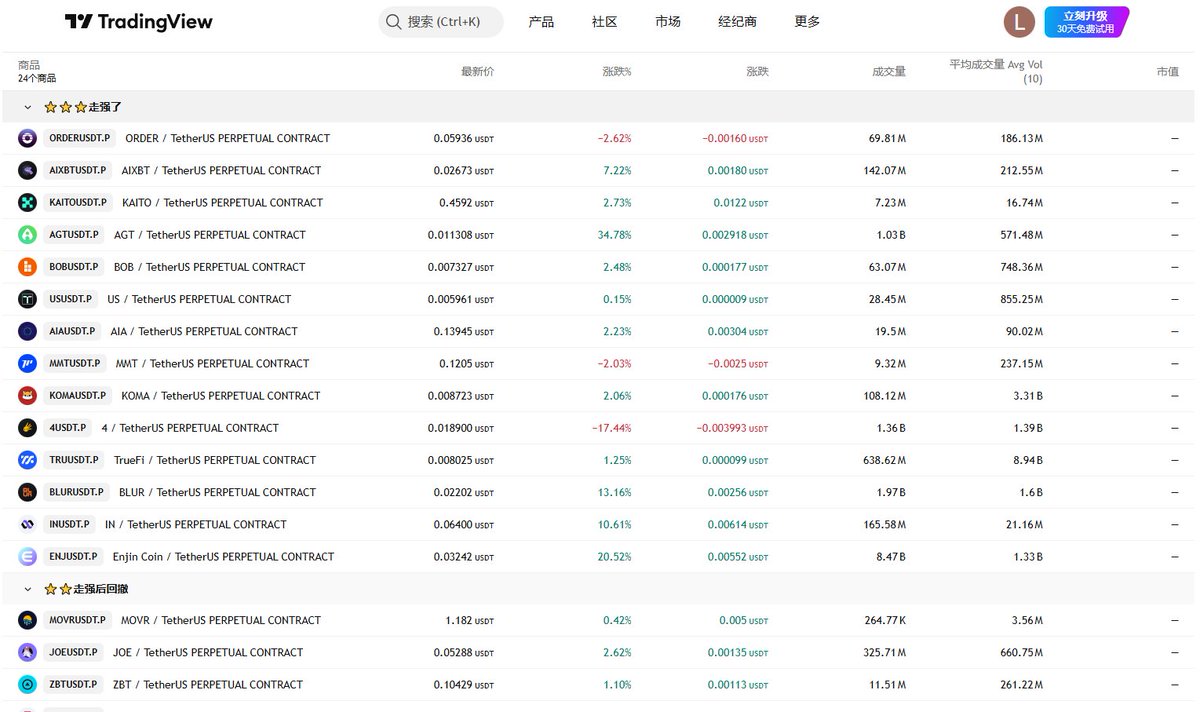Sort by 平均成交量 Avg Vol column header

pyautogui.click(x=996, y=71)
